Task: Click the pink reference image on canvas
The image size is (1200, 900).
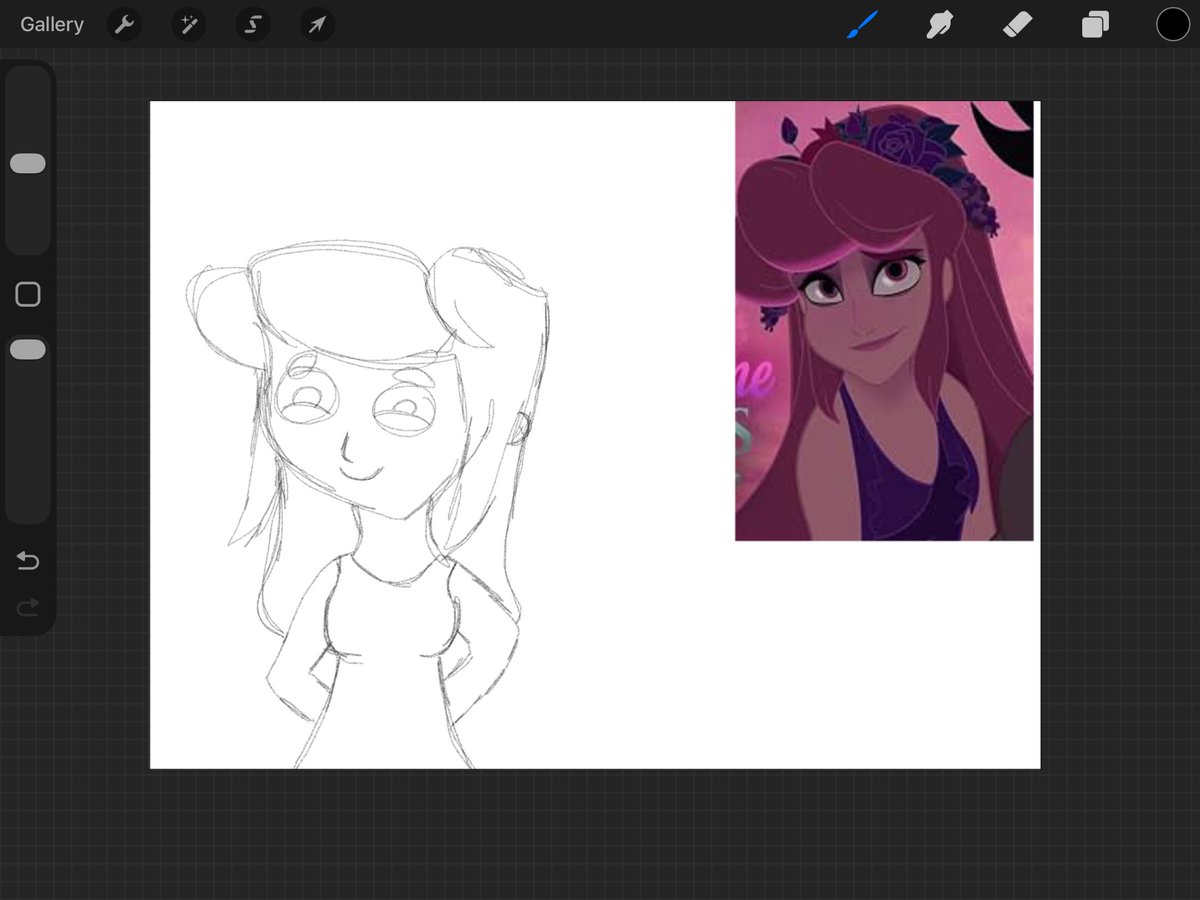Action: coord(884,321)
